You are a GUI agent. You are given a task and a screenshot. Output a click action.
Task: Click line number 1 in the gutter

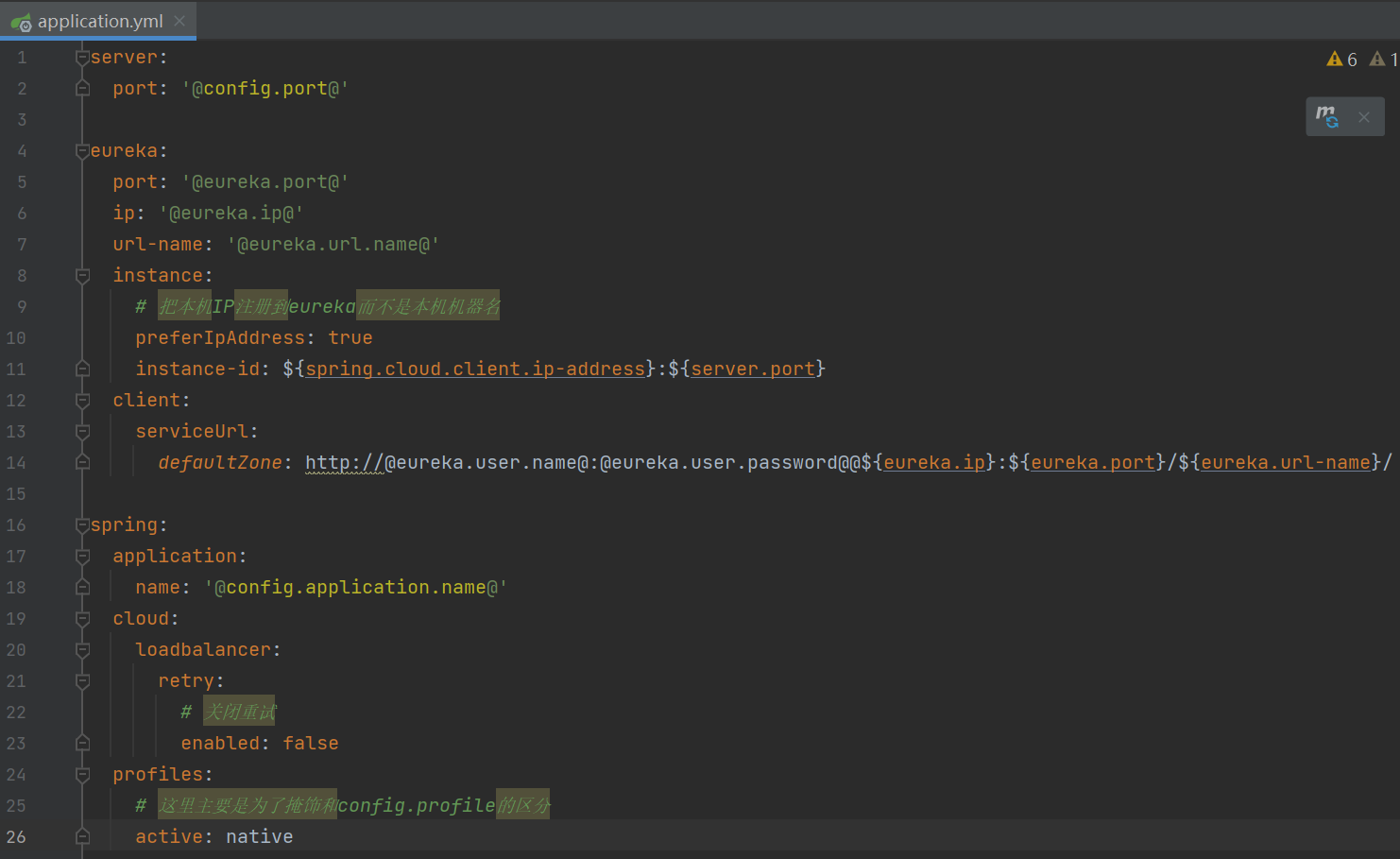coord(21,58)
